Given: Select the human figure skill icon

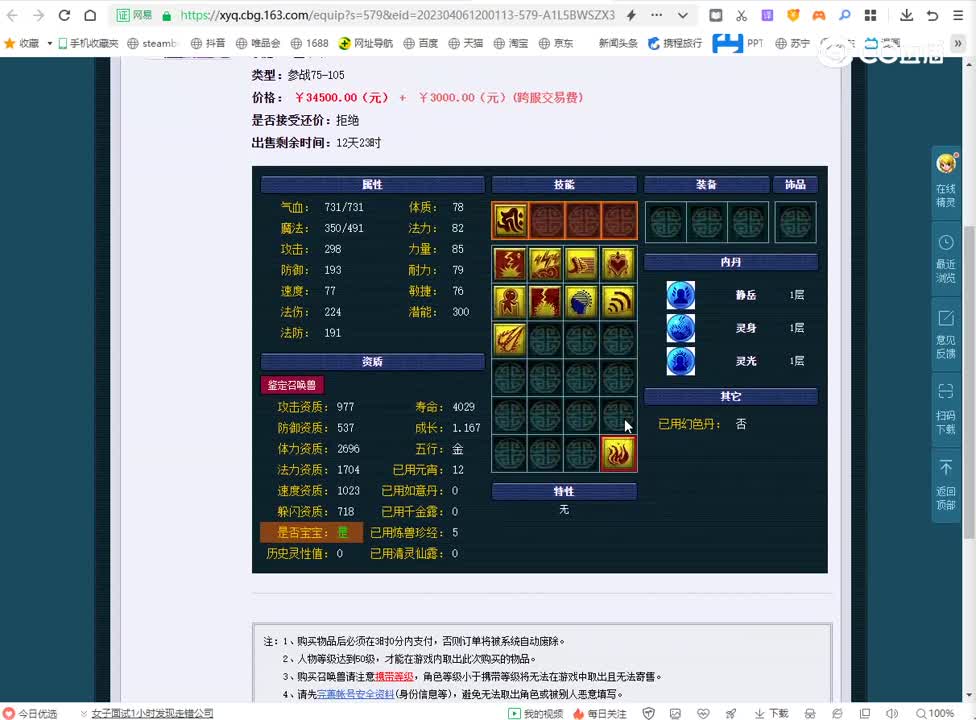Looking at the screenshot, I should click(x=509, y=302).
